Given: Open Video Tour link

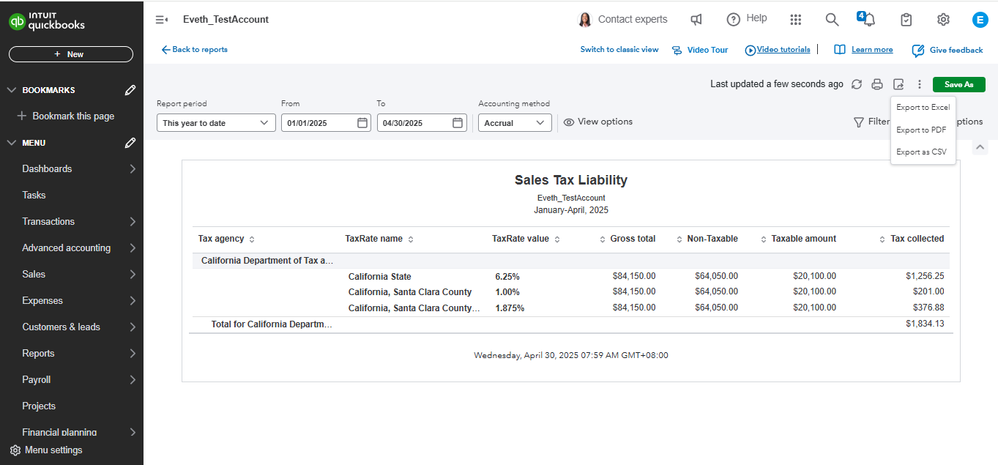Looking at the screenshot, I should click(x=700, y=50).
